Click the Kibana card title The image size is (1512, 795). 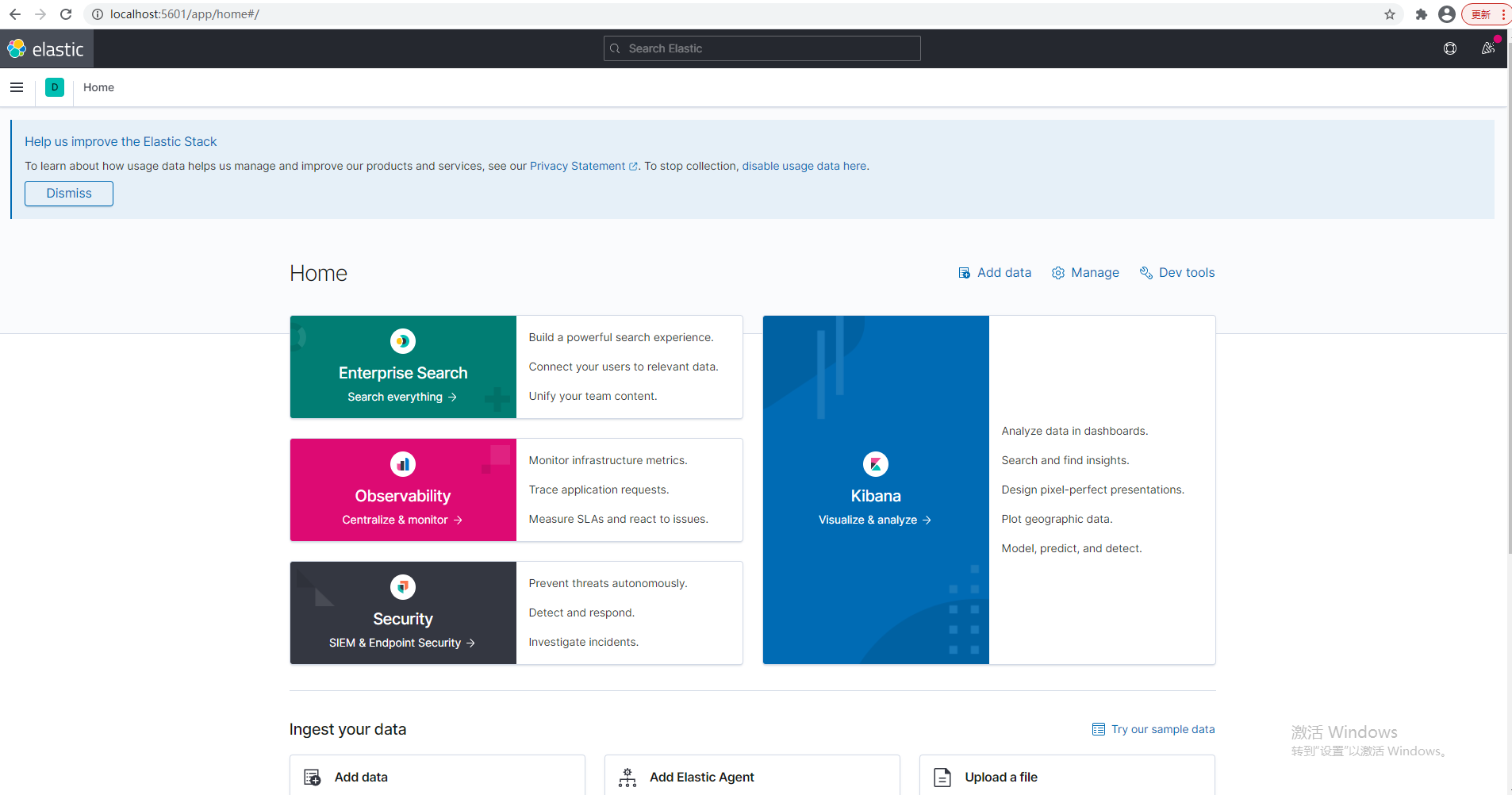[x=876, y=496]
